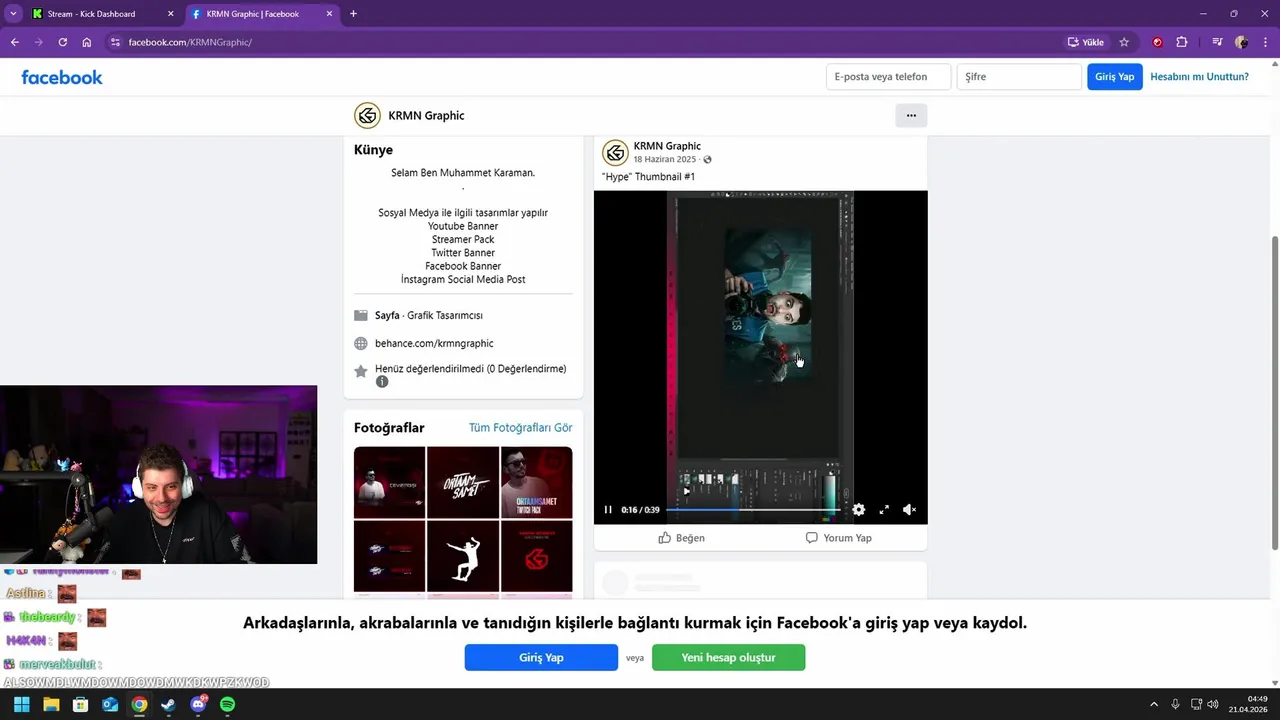Open the three-dots page options menu
This screenshot has width=1280, height=720.
tap(911, 115)
